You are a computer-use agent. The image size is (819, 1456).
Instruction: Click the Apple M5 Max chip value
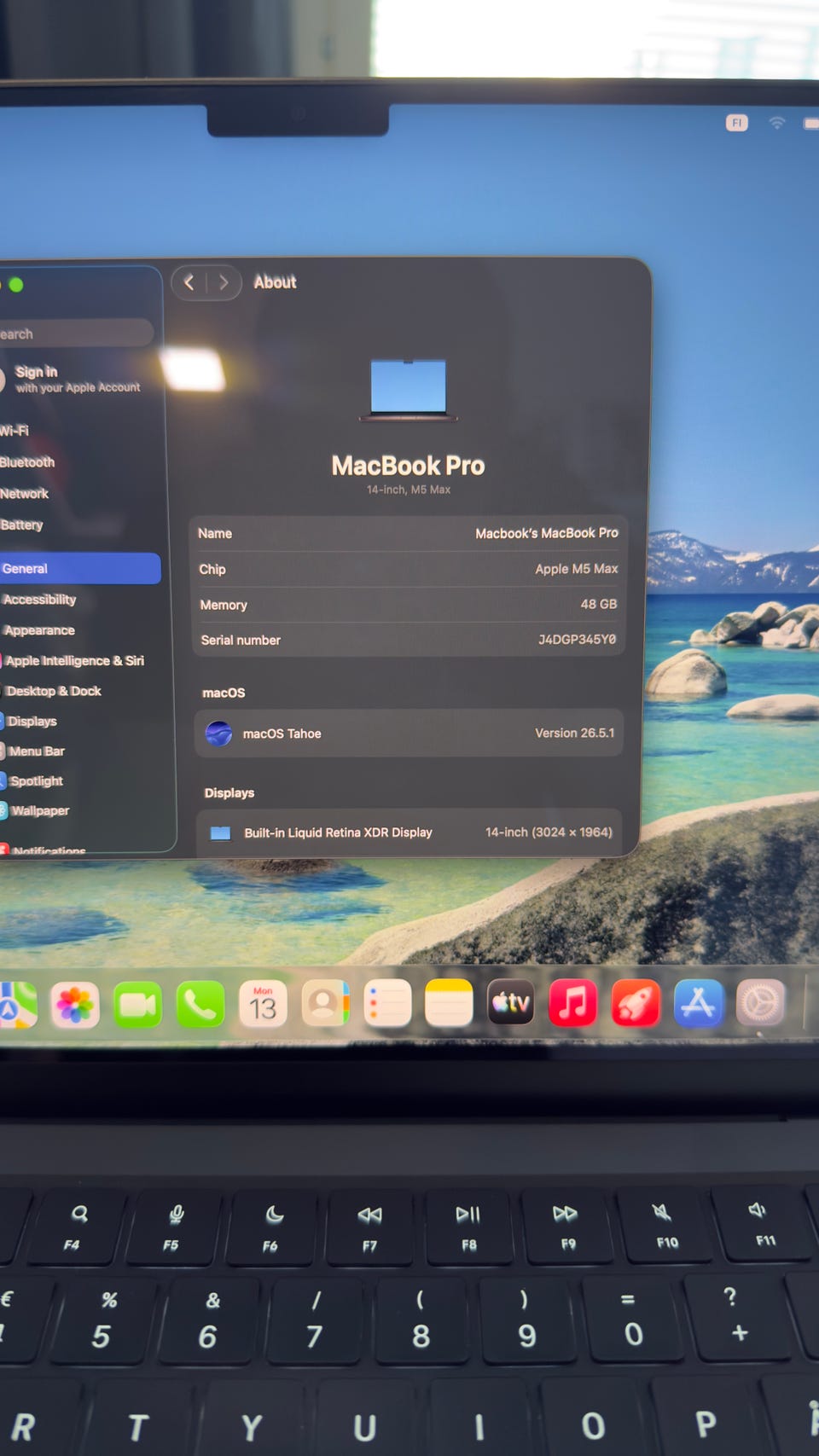[x=577, y=569]
